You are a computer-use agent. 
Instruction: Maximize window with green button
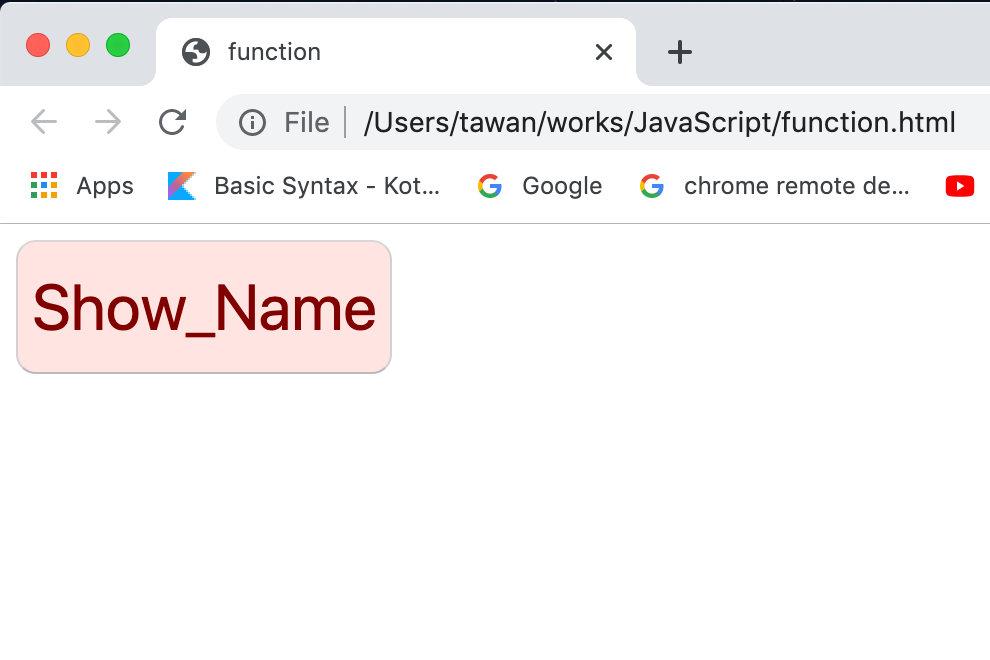click(x=118, y=45)
